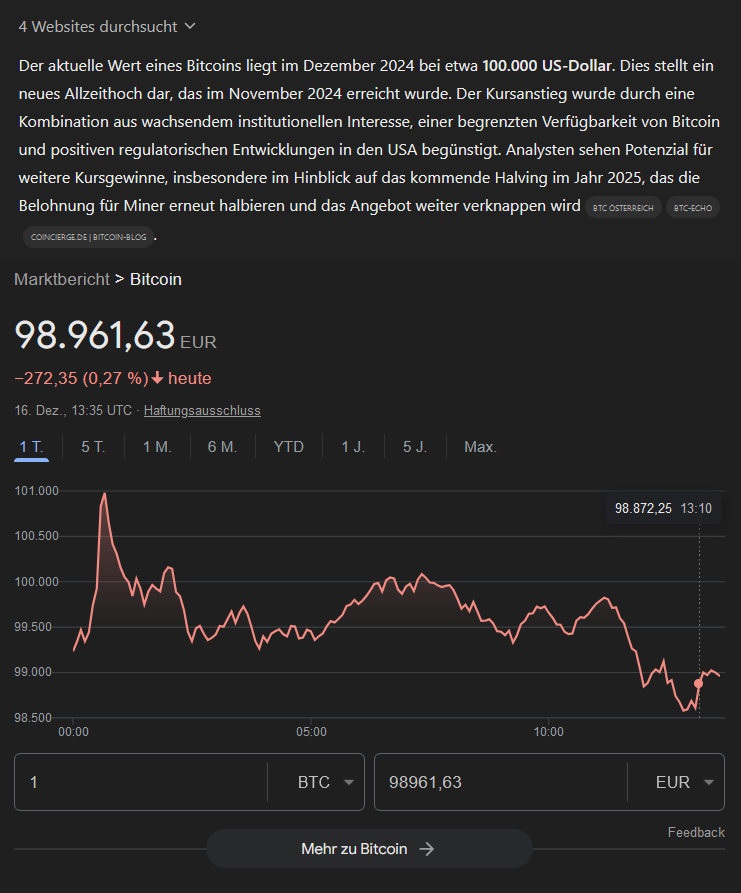The height and width of the screenshot is (893, 741).
Task: Switch to the '5 T.' chart range
Action: point(93,446)
